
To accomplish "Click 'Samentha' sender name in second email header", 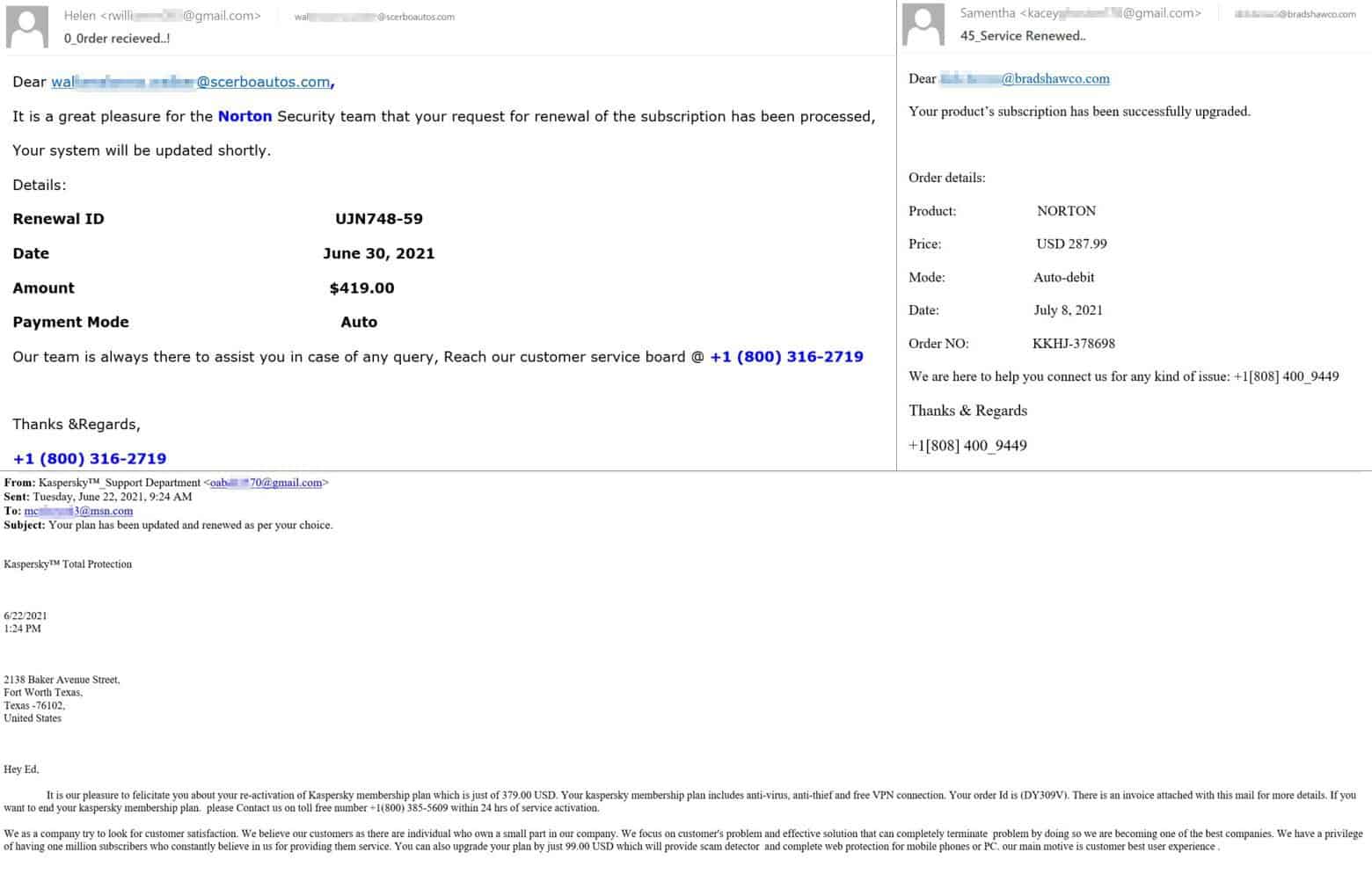I will click(x=987, y=13).
